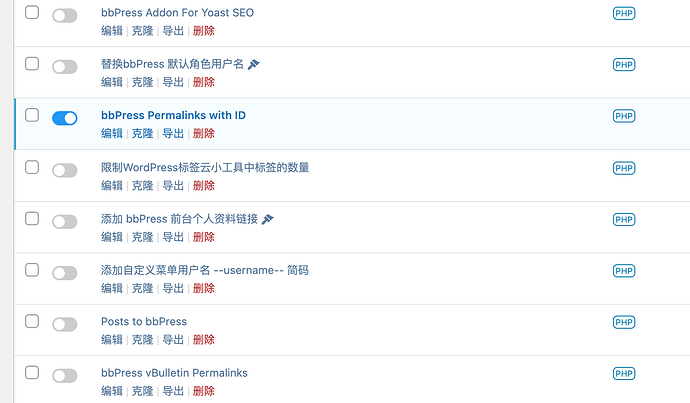Screen dimensions: 690x403
Task: Click 导出 under 添加自定义菜单用户名 snippet
Action: (x=173, y=288)
